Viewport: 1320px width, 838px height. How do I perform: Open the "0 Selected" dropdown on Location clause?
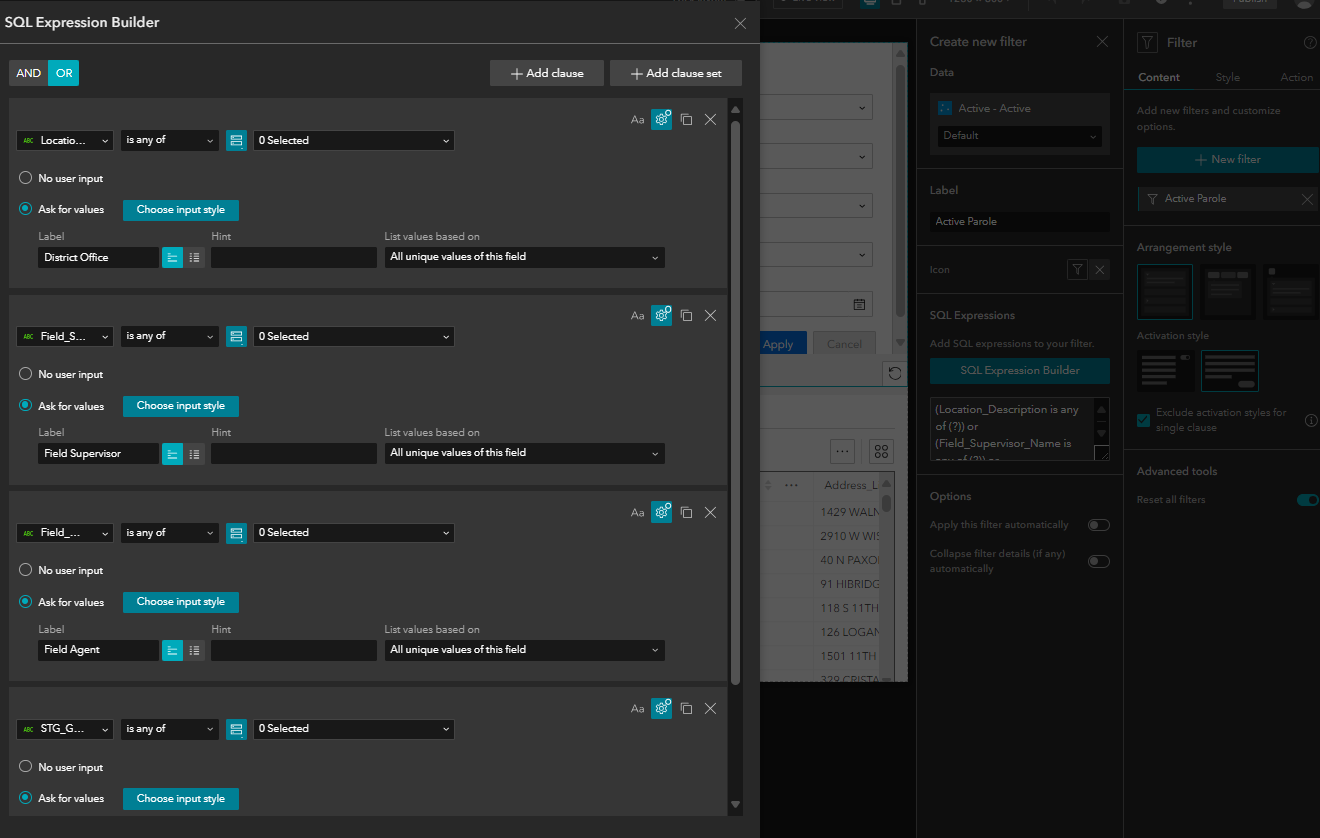[x=352, y=140]
